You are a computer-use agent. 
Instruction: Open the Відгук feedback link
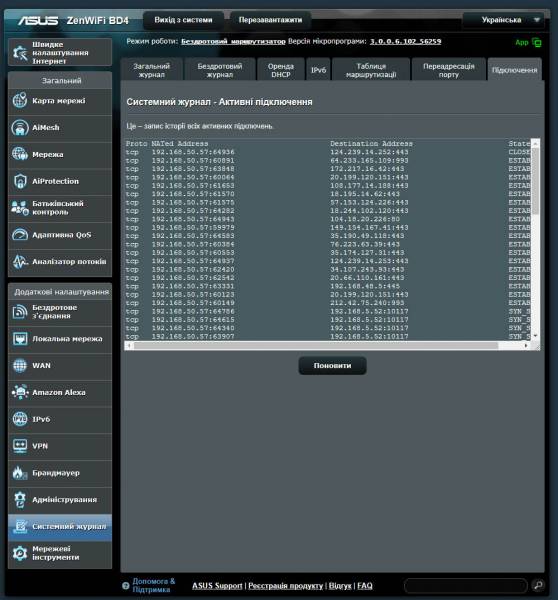pos(340,585)
